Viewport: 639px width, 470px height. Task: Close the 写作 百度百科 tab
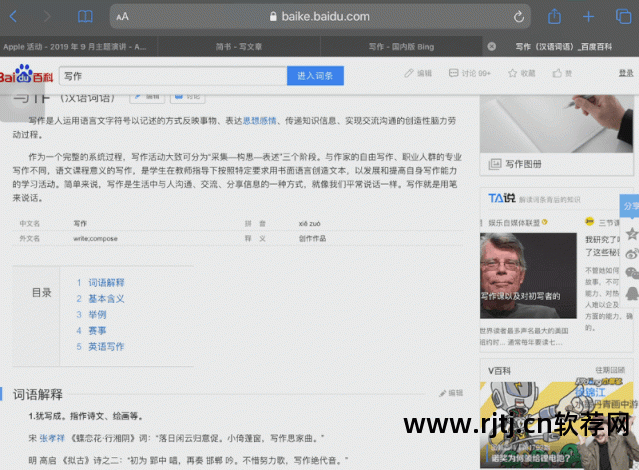[492, 46]
